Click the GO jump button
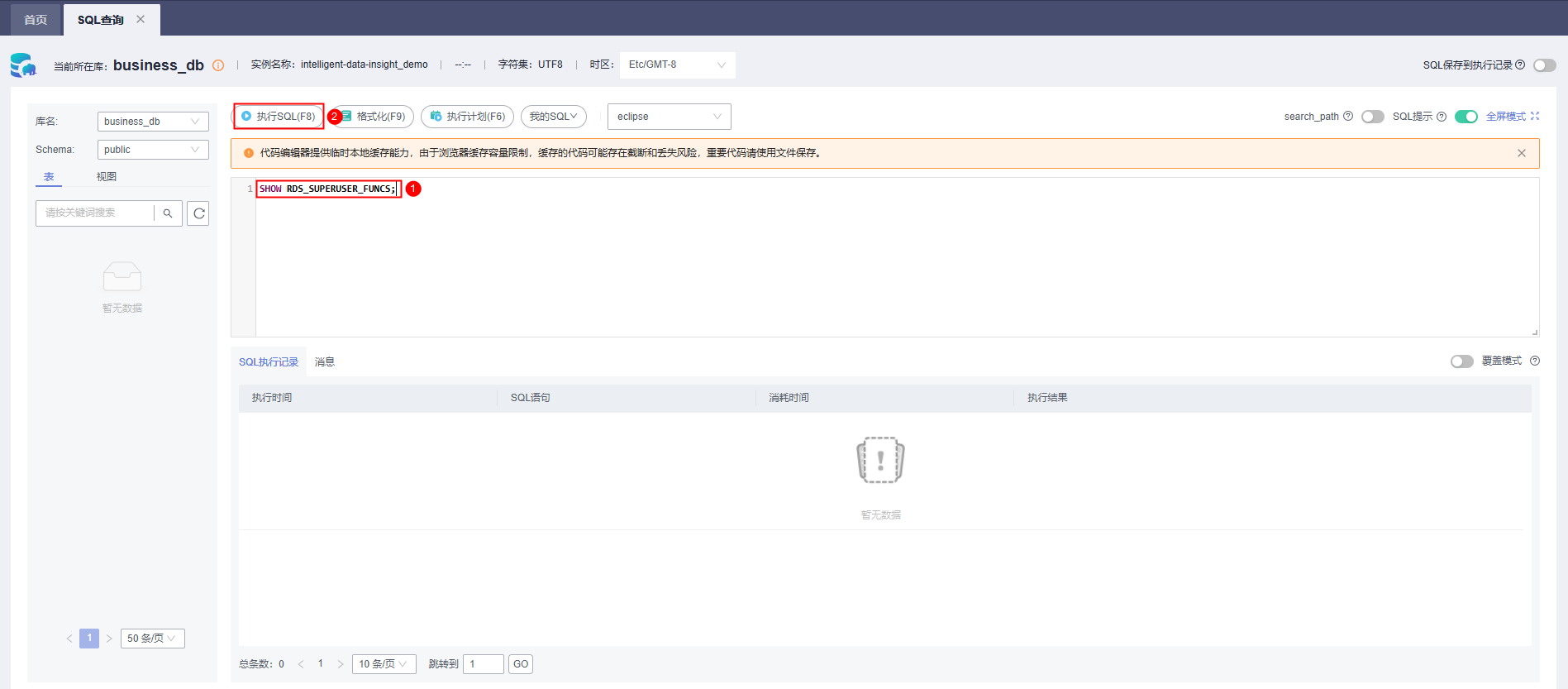 coord(521,664)
